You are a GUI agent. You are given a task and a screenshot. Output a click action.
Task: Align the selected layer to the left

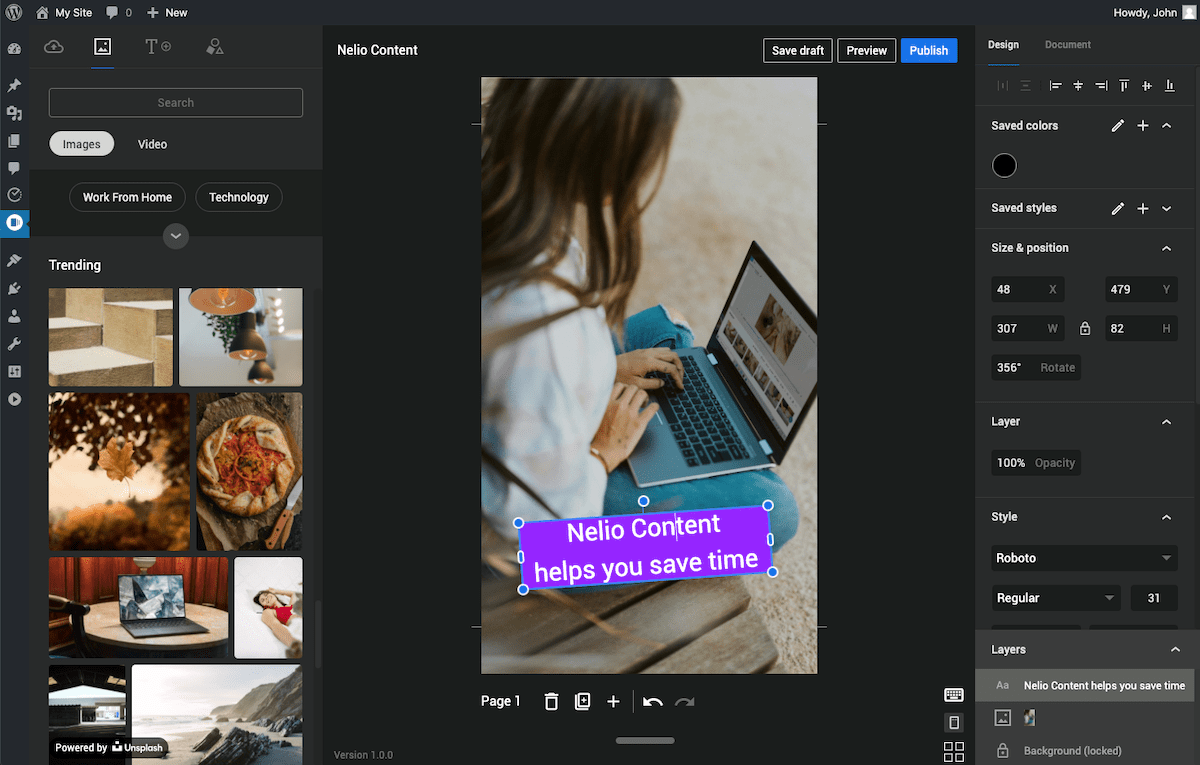point(1055,86)
